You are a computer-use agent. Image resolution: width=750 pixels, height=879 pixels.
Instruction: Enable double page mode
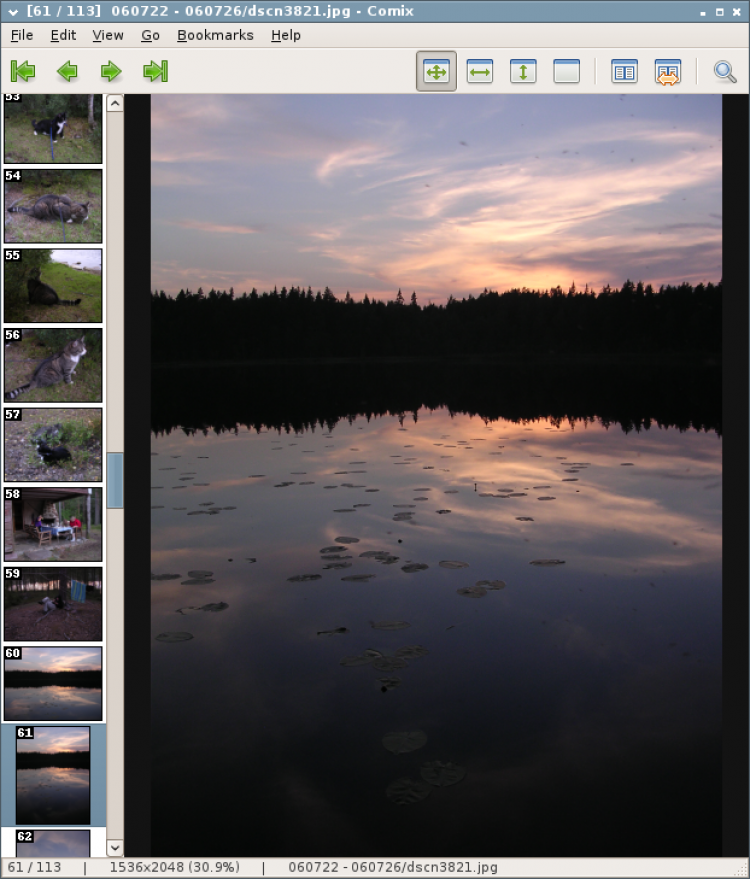click(x=624, y=72)
